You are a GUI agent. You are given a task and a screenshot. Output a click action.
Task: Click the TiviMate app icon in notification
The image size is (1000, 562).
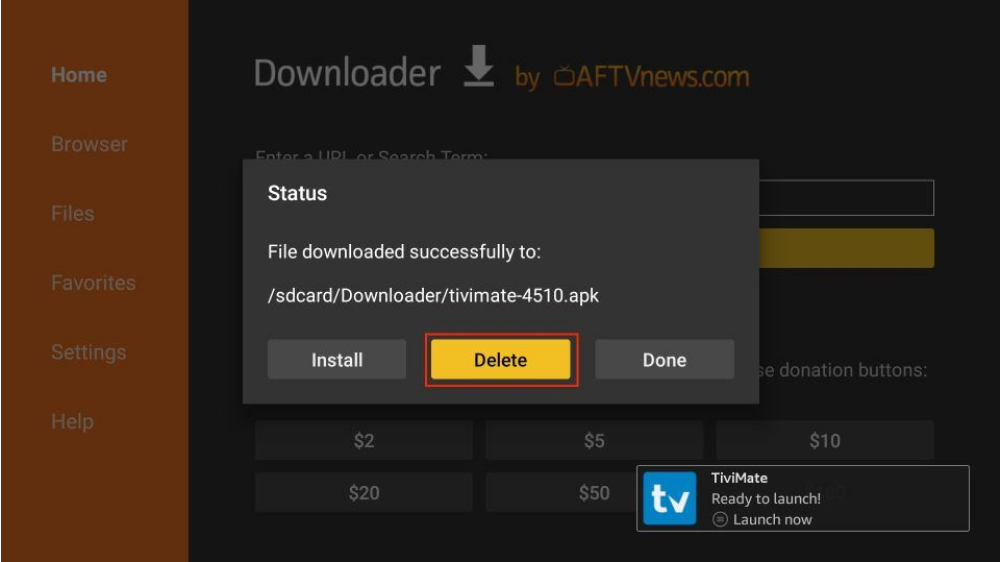pos(669,498)
